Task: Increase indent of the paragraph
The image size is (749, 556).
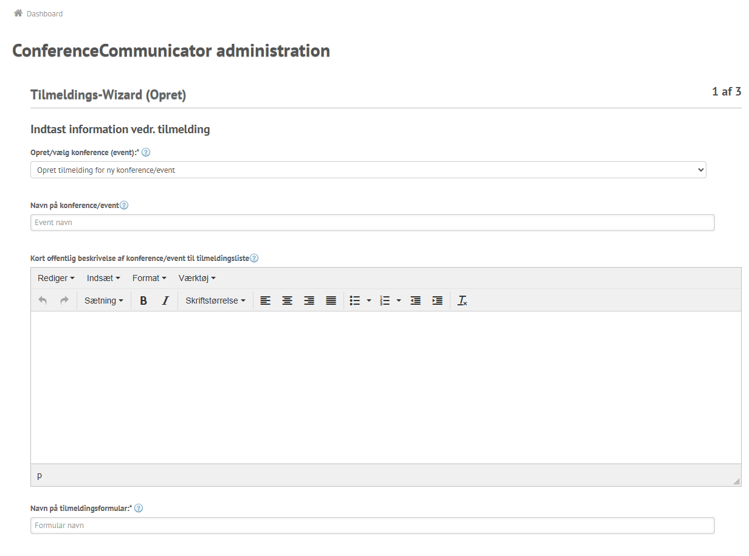Action: tap(437, 300)
